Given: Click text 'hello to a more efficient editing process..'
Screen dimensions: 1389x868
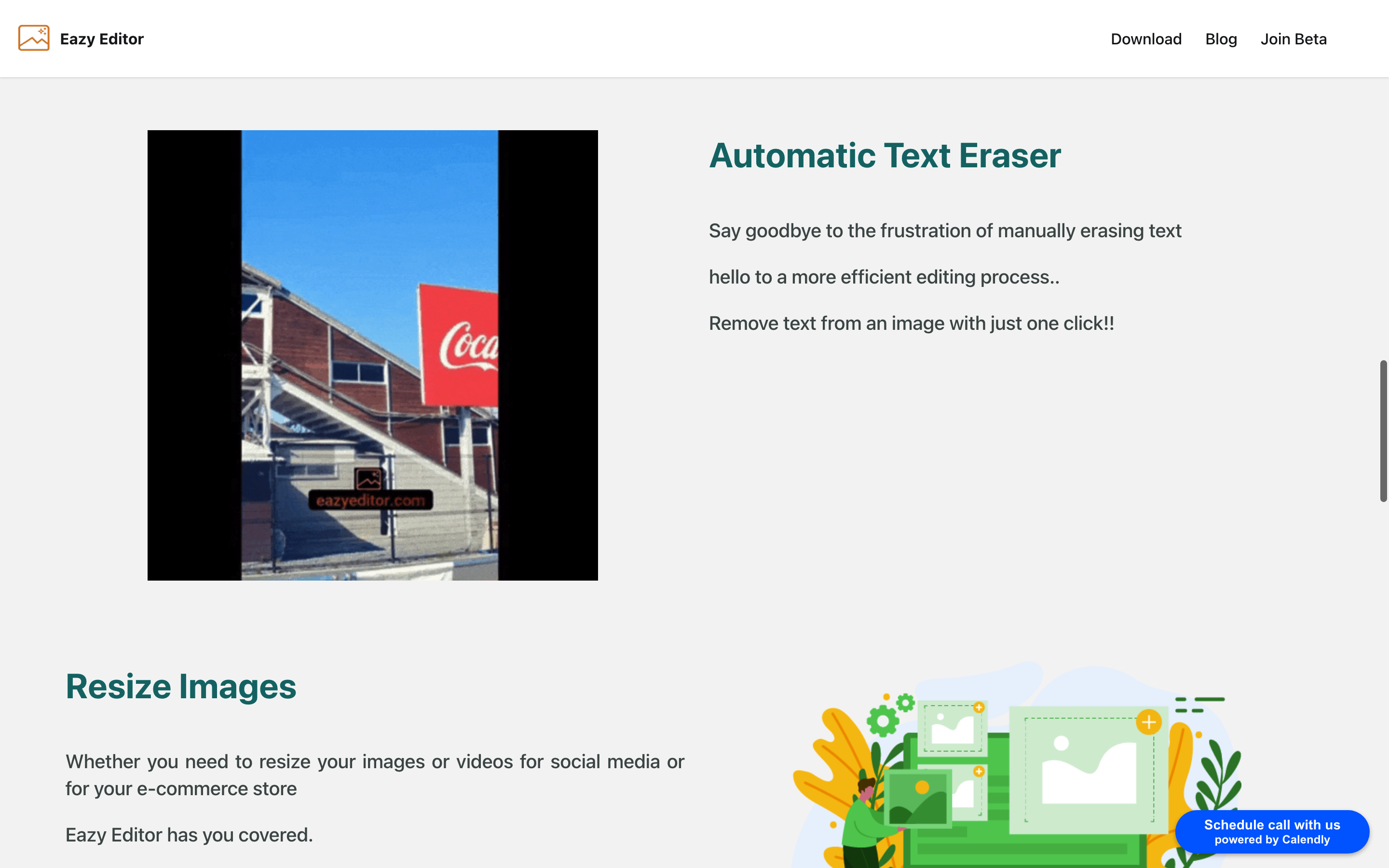Looking at the screenshot, I should pos(884,277).
